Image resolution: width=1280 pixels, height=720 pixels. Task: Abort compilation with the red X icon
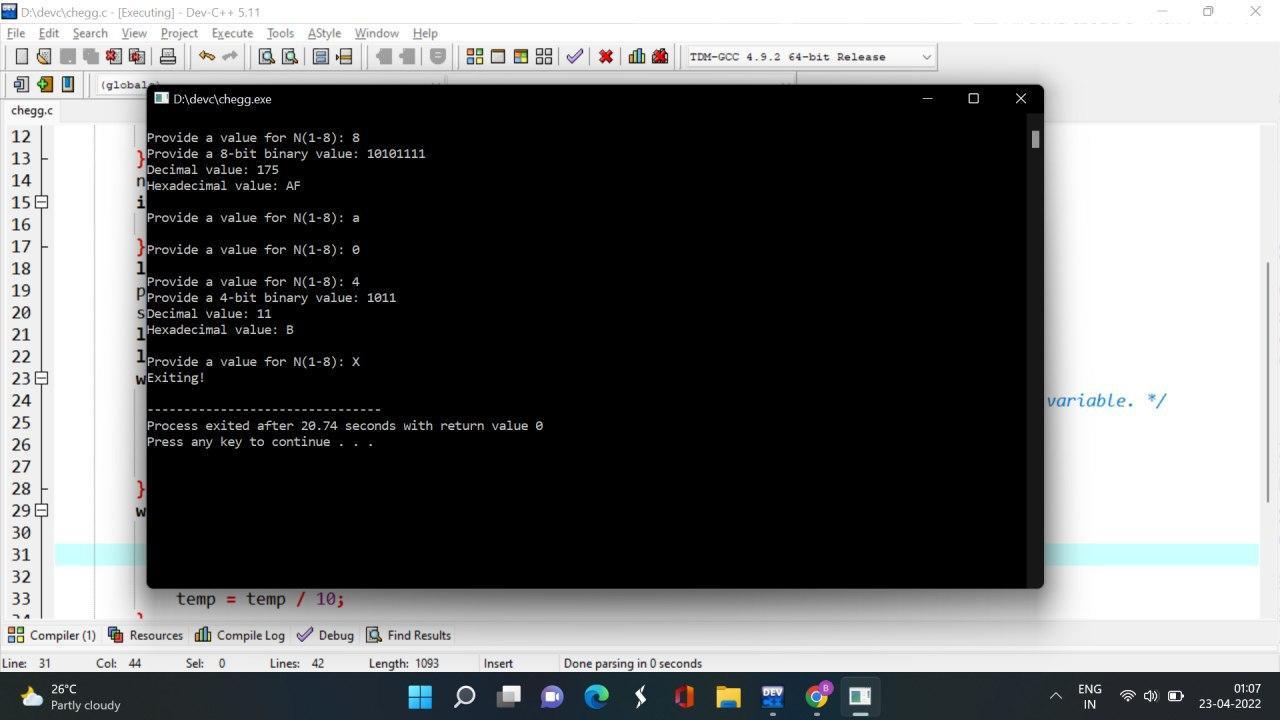(606, 57)
